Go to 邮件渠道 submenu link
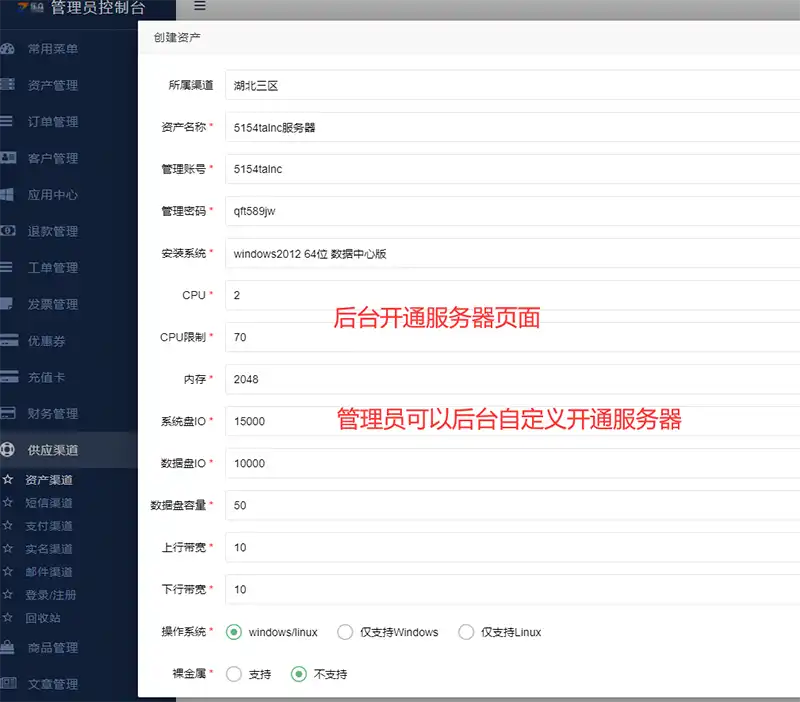800x702 pixels. 49,572
